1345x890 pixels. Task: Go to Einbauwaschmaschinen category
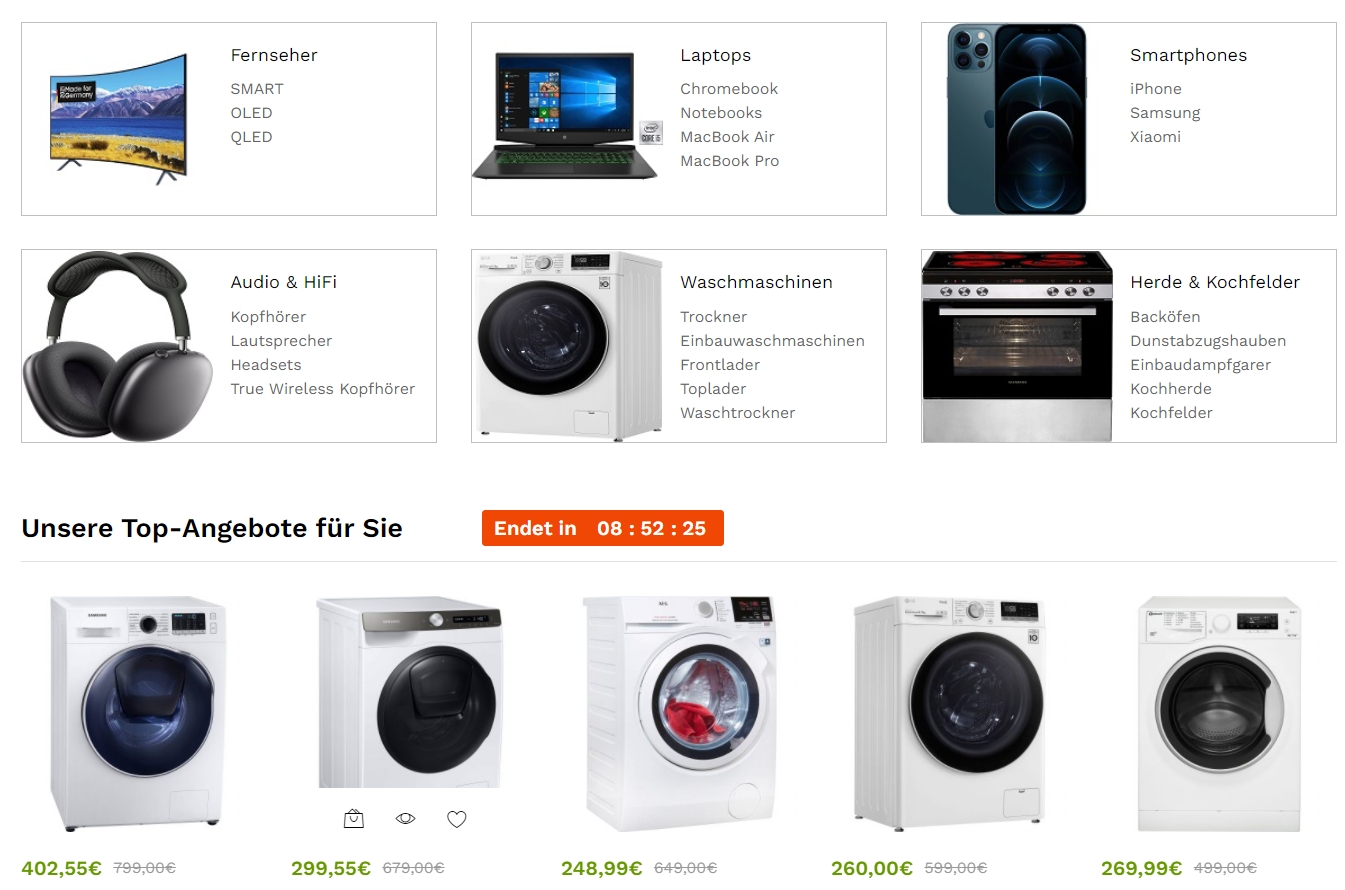(772, 341)
